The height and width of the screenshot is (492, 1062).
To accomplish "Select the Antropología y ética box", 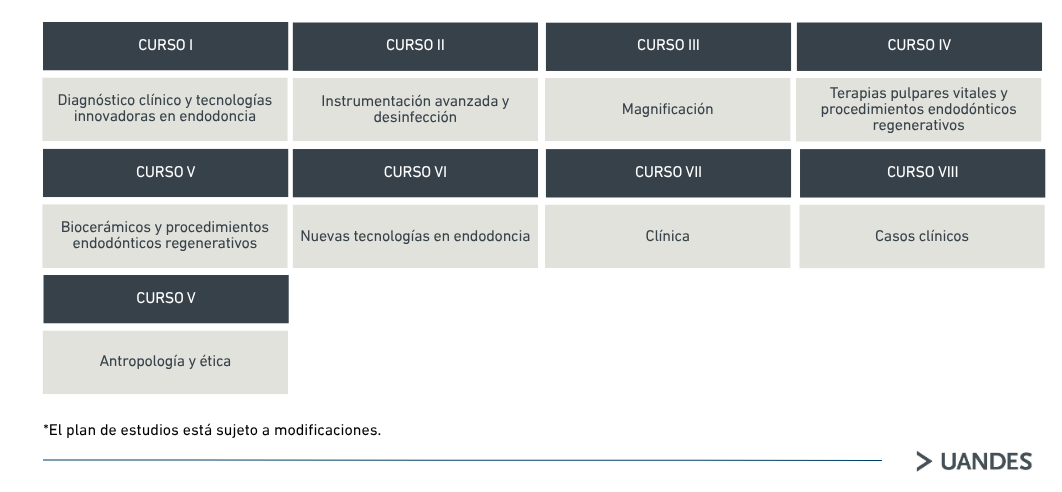I will [165, 362].
